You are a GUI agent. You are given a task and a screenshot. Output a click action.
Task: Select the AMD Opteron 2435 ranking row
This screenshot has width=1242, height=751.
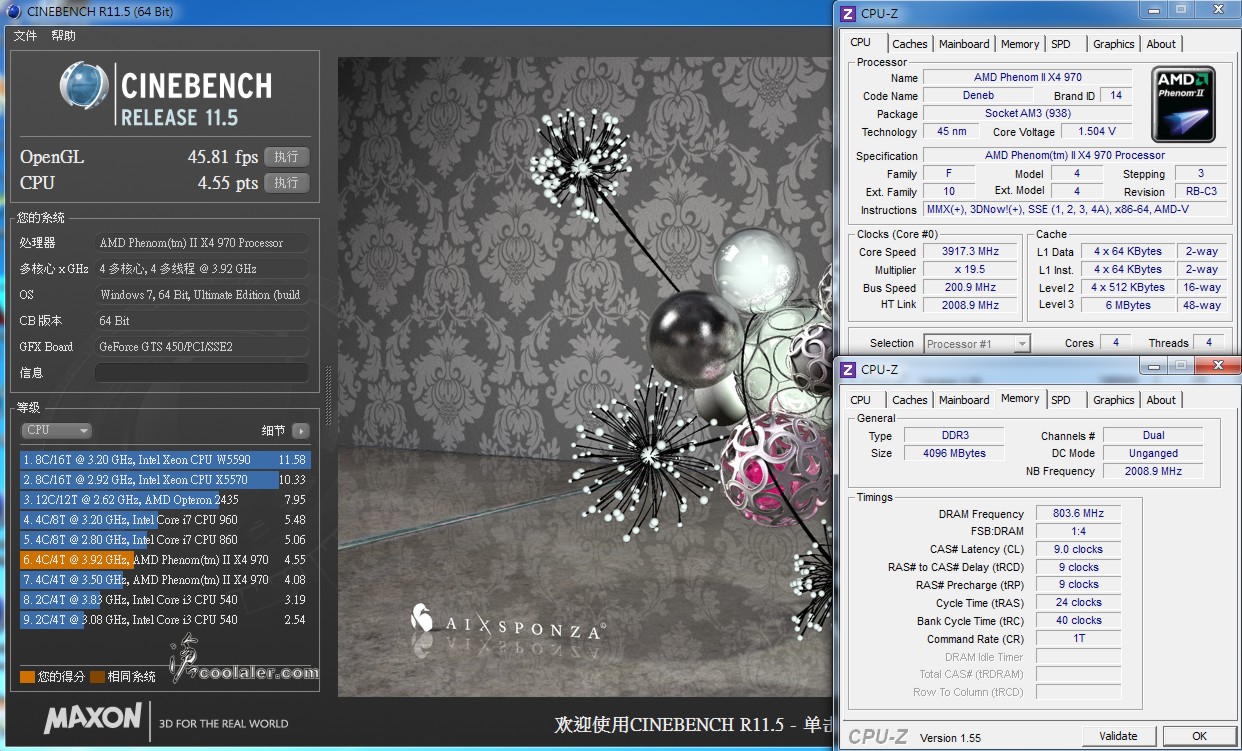tap(165, 500)
